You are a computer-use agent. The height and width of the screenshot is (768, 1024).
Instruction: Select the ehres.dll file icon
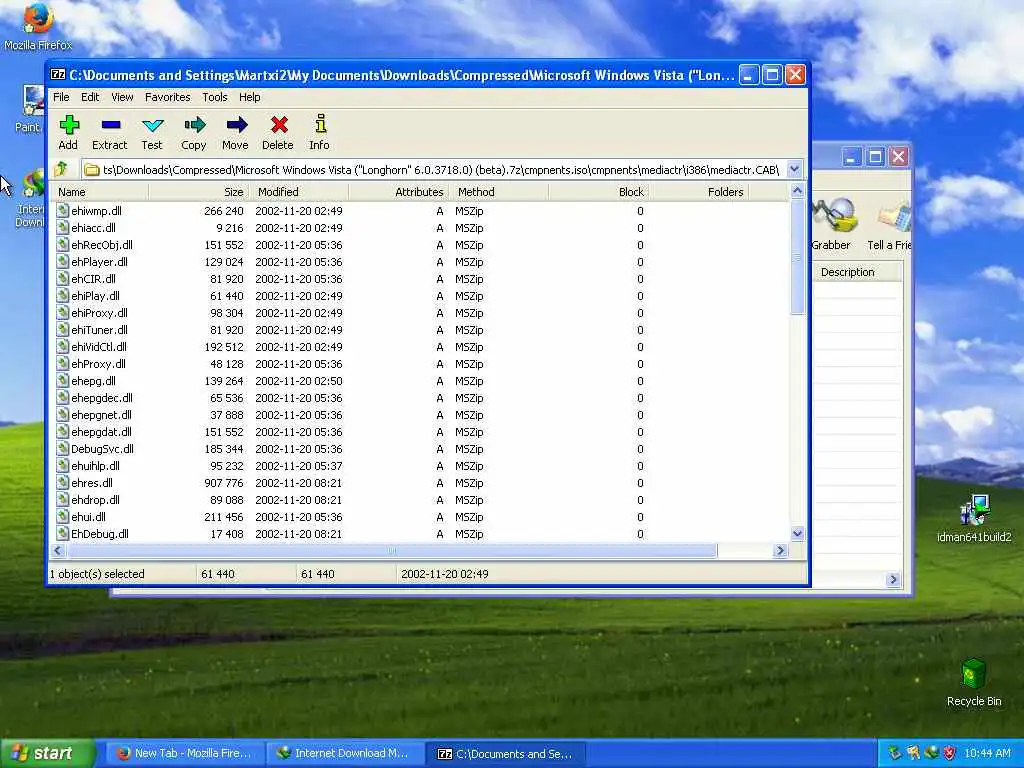[62, 482]
